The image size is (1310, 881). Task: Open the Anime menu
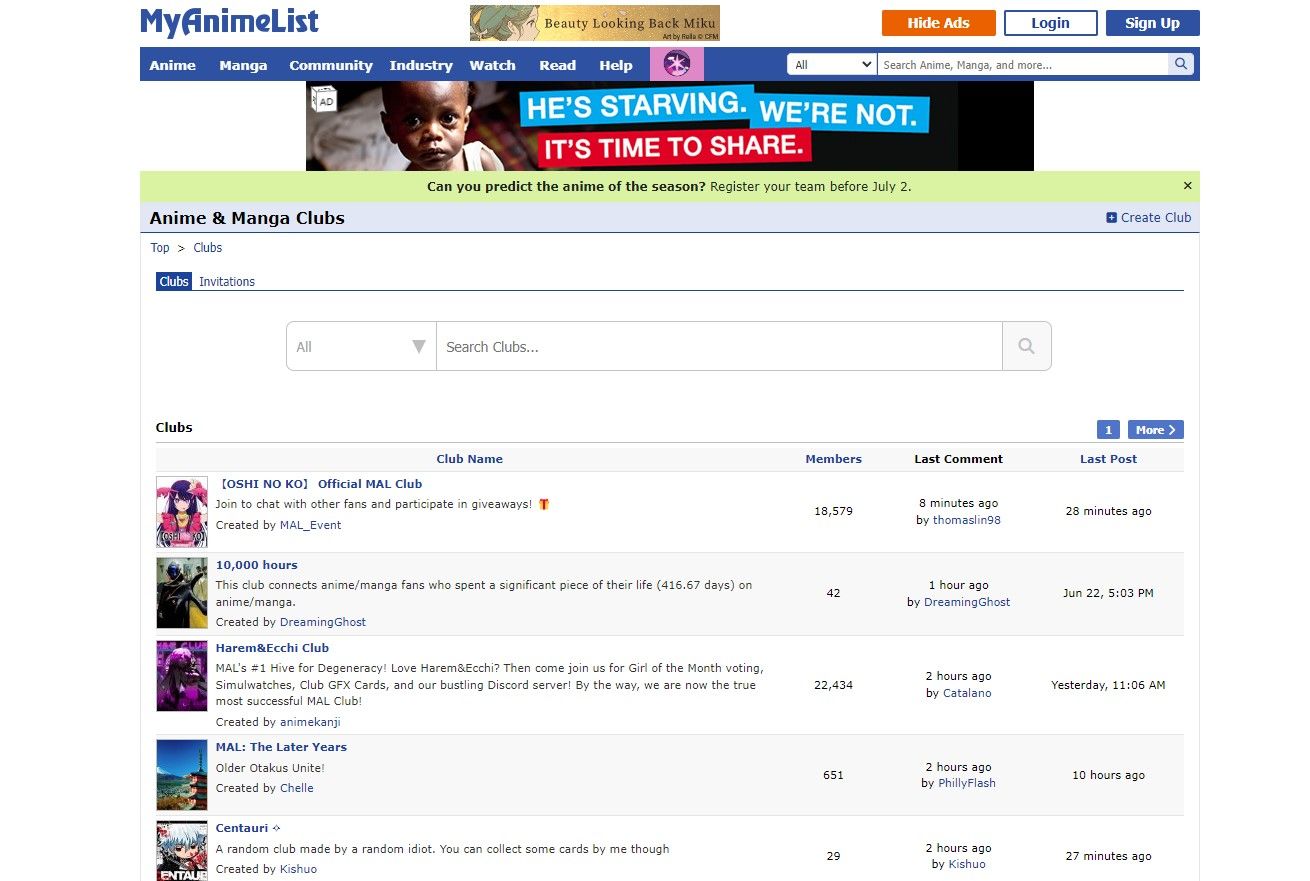click(172, 65)
